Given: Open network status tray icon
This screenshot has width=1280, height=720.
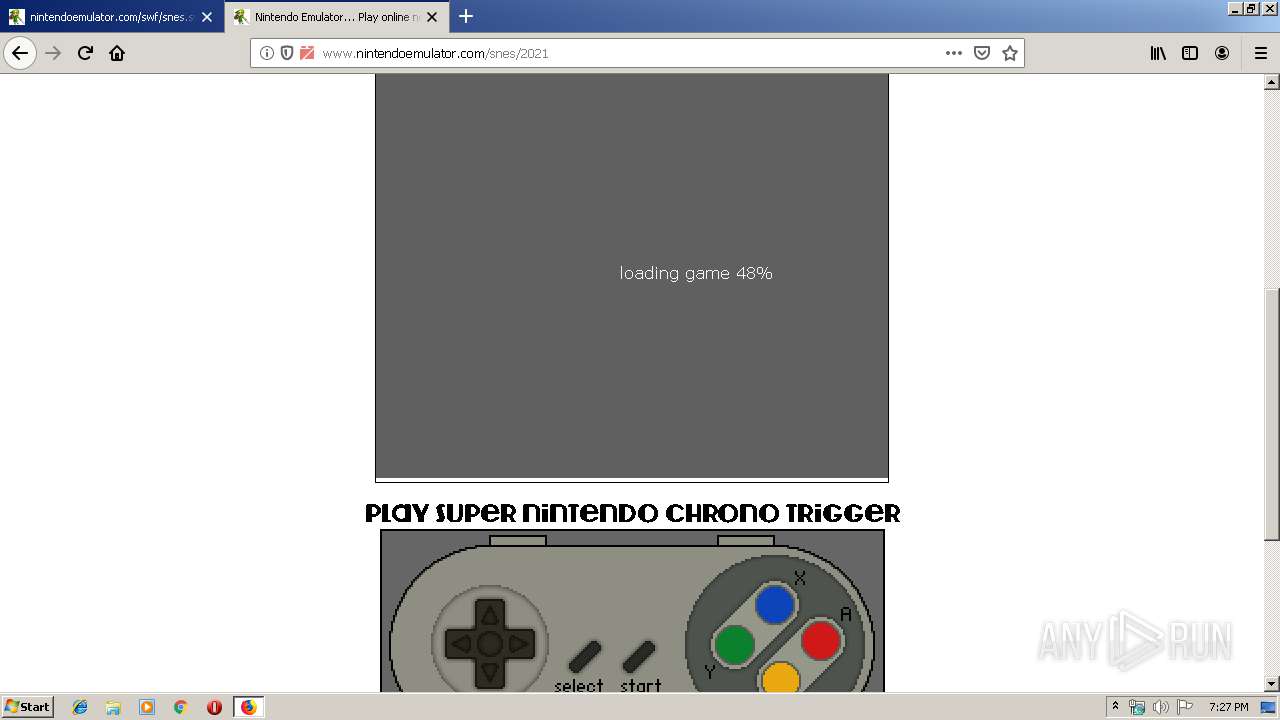Looking at the screenshot, I should coord(1137,707).
